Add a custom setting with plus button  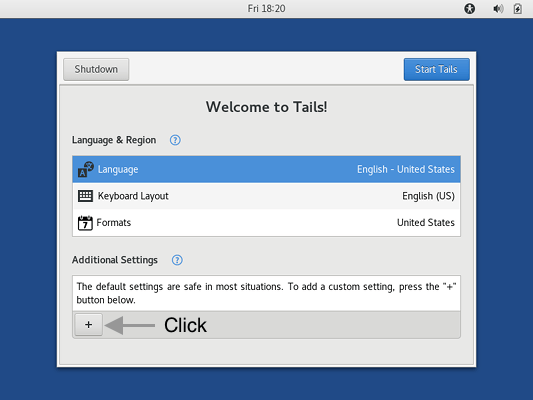pyautogui.click(x=88, y=325)
